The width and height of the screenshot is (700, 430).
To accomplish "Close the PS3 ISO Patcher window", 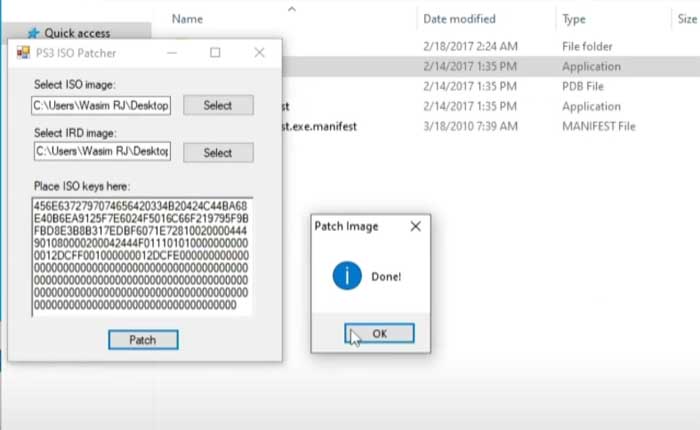I will [x=259, y=53].
